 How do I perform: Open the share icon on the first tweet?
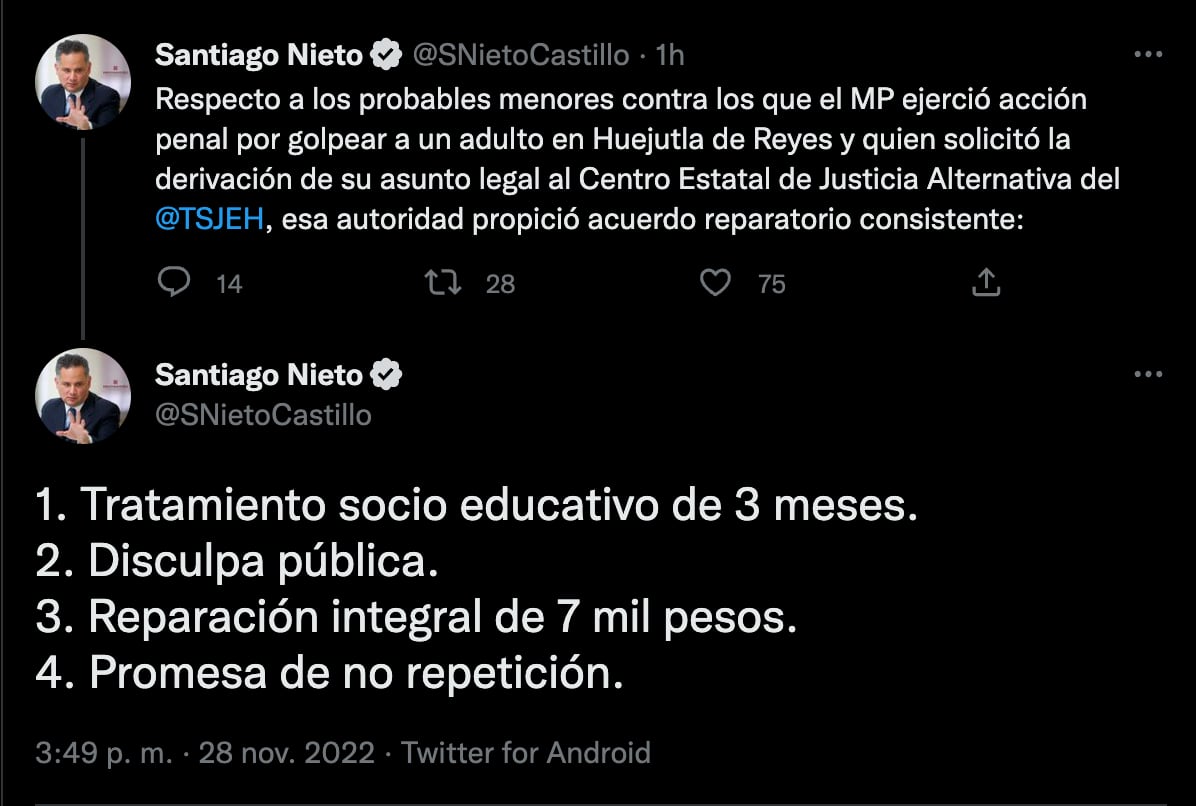(986, 283)
